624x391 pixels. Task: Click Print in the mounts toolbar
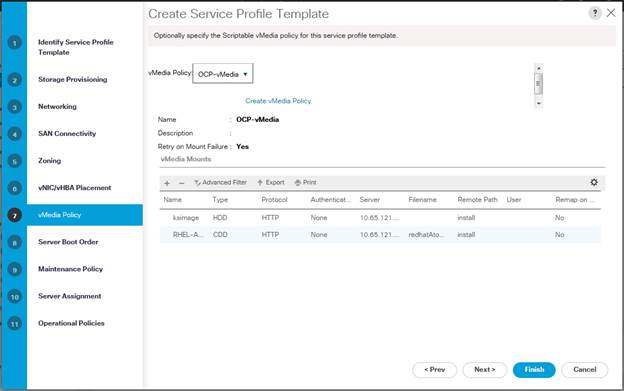(x=305, y=183)
